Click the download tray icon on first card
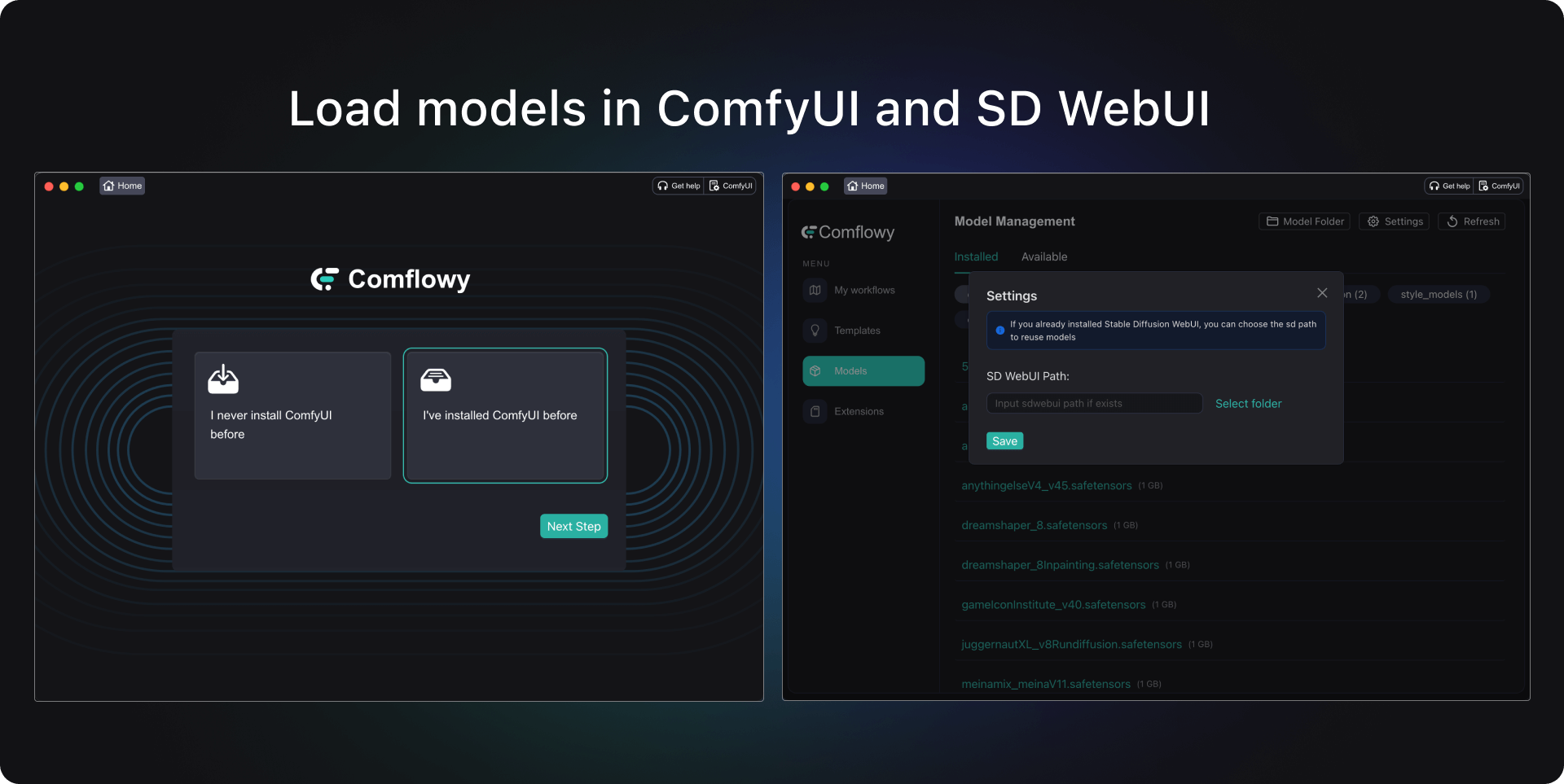 223,379
